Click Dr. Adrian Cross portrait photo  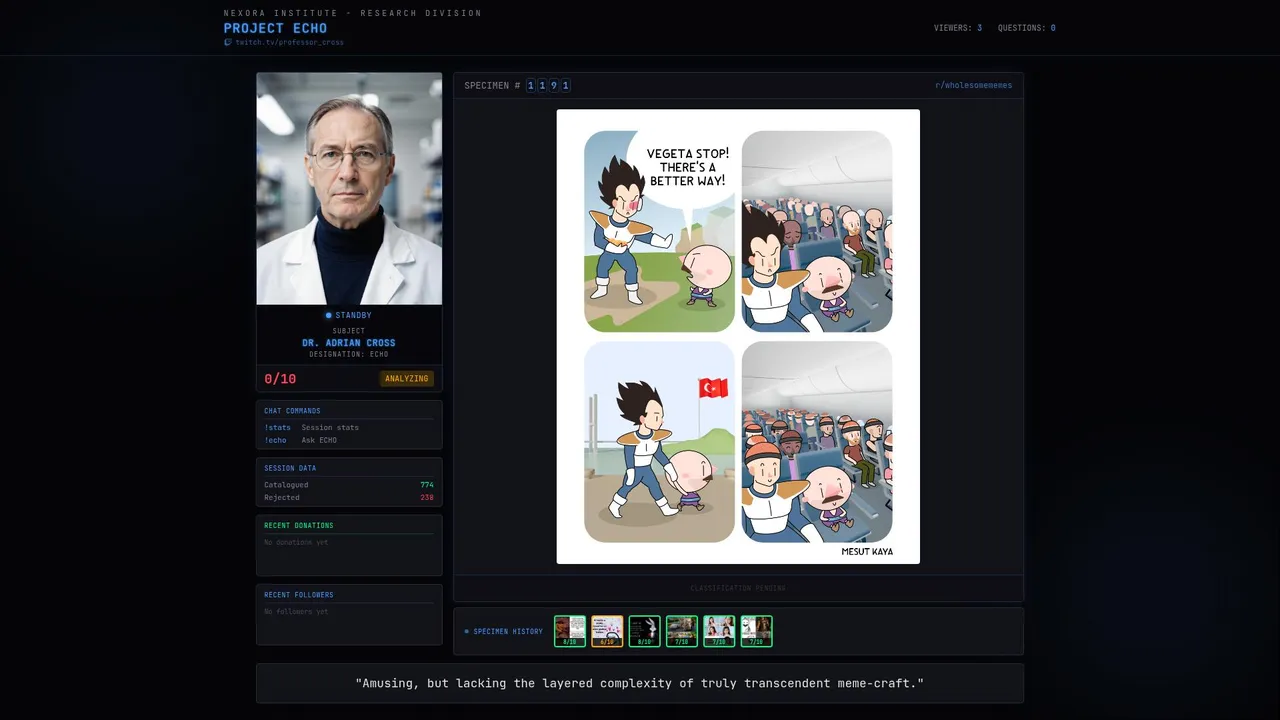349,188
